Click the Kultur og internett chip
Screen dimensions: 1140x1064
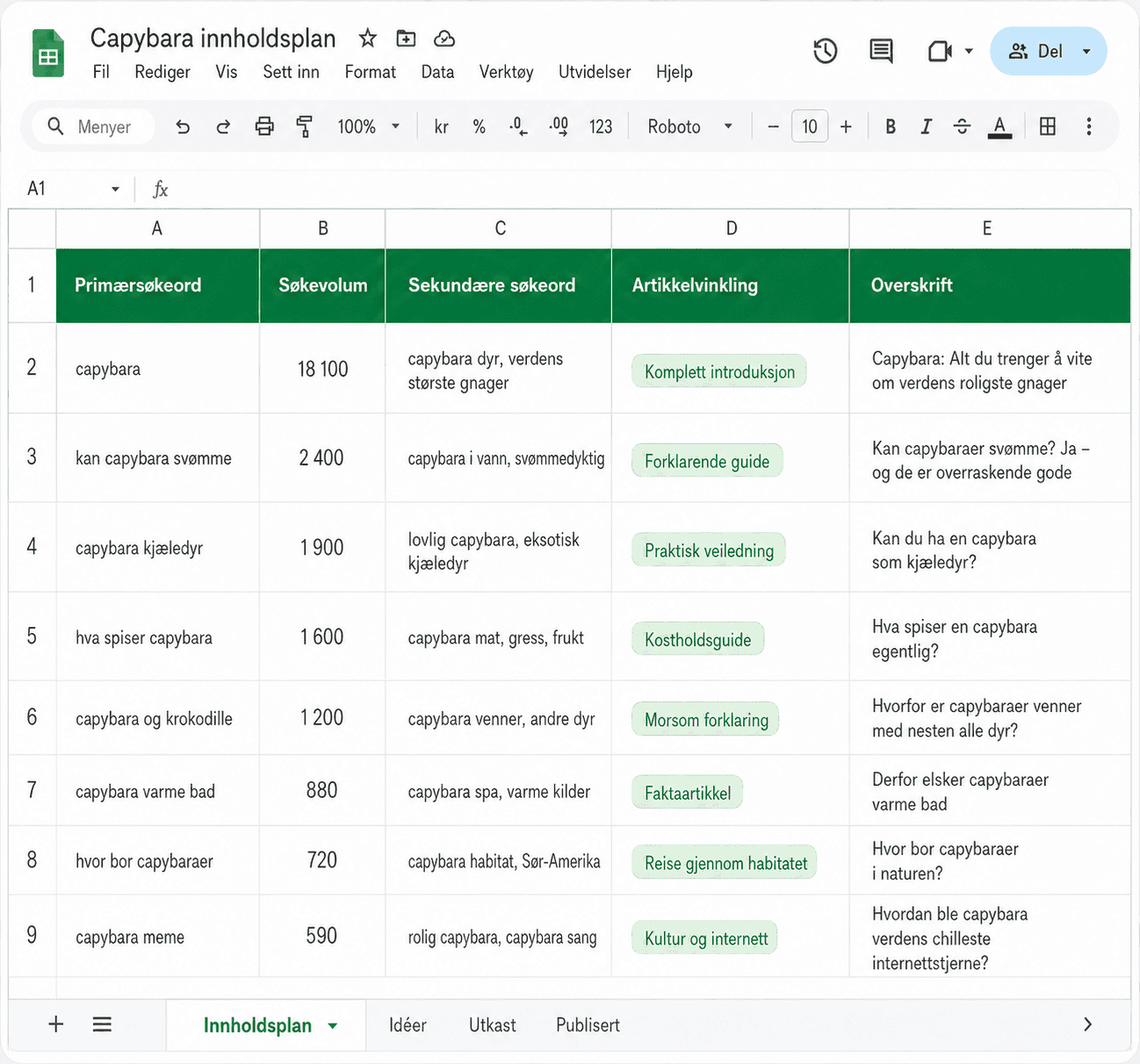pos(705,938)
